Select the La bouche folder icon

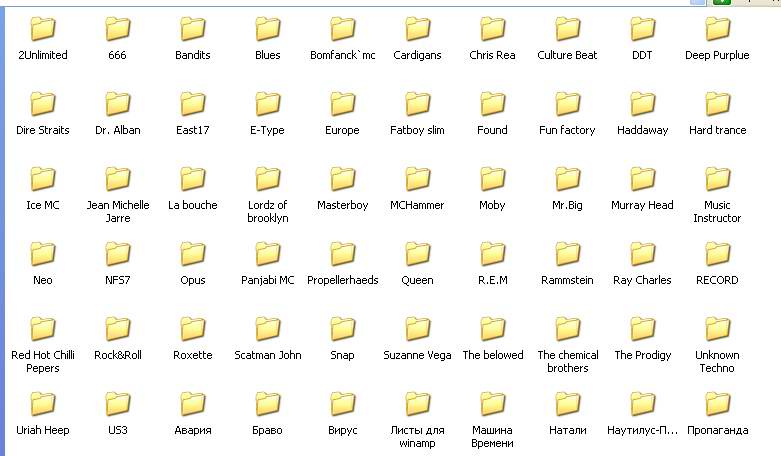193,179
